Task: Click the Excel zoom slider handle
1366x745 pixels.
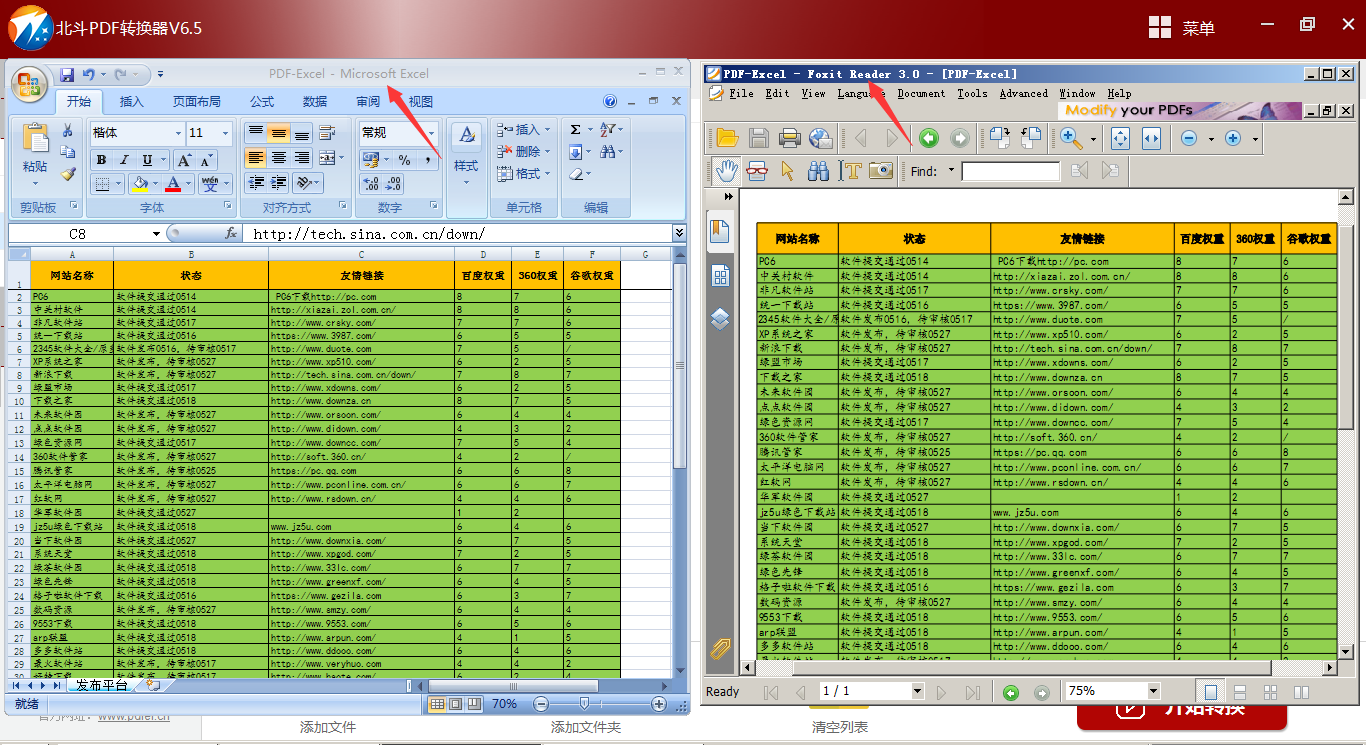Action: coord(584,704)
